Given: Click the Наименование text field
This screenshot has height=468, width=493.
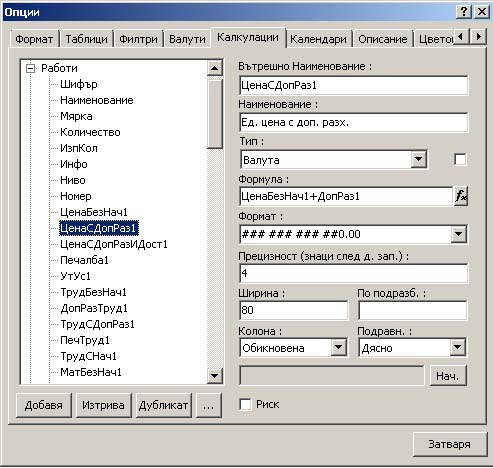Looking at the screenshot, I should 353,123.
